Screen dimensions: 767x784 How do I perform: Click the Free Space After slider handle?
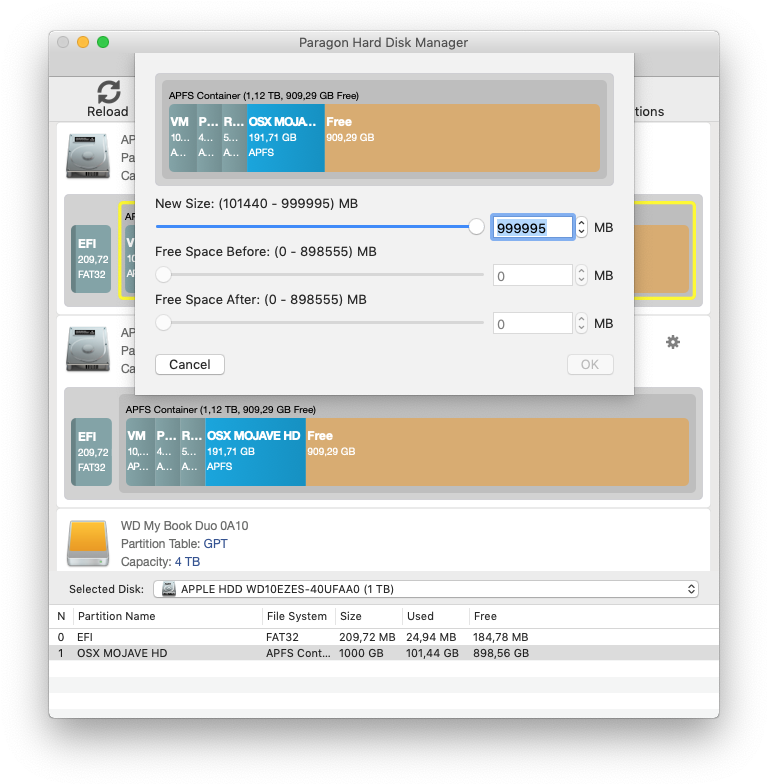163,322
